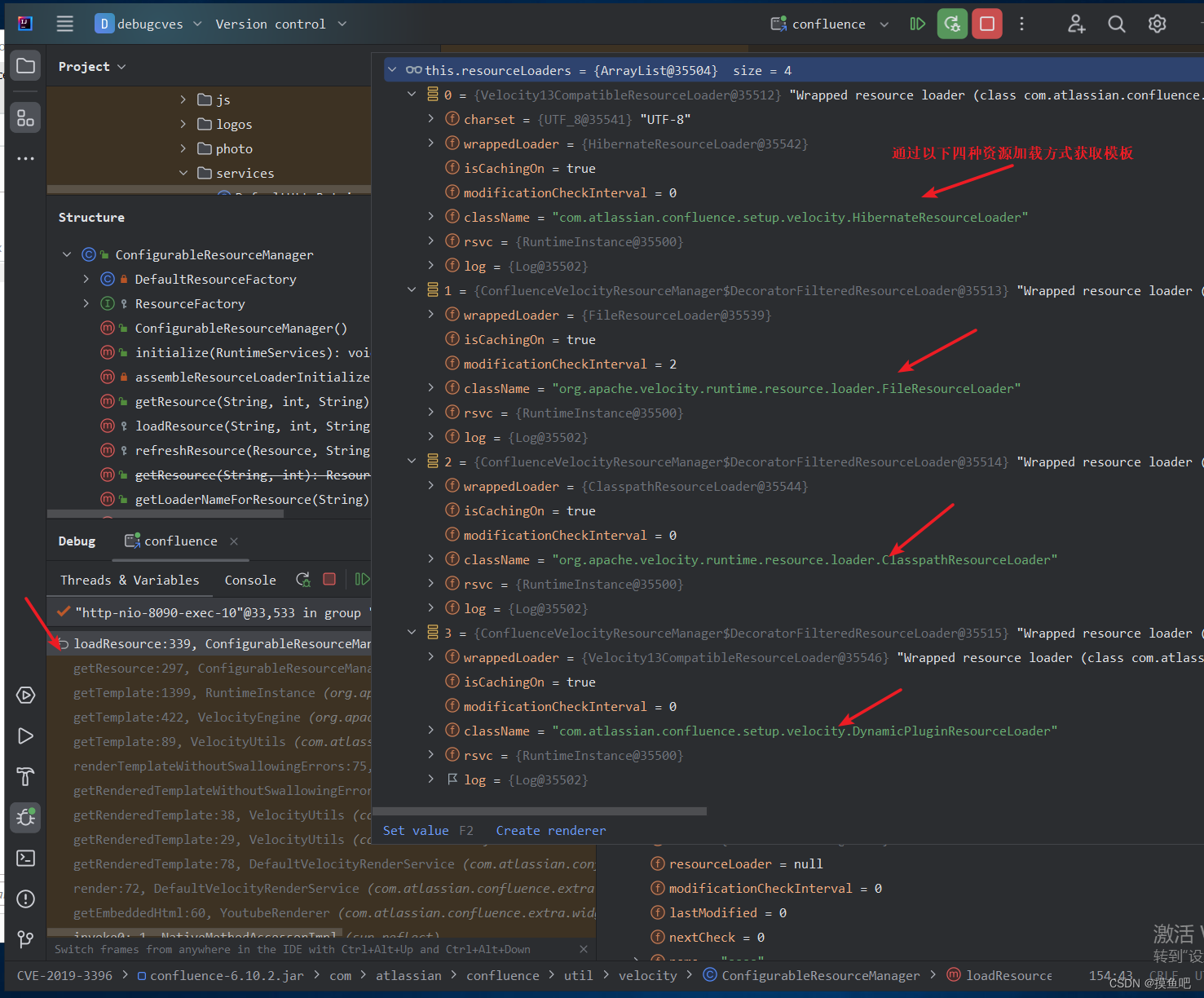The height and width of the screenshot is (998, 1204).
Task: Open the Terminal tool window icon
Action: [24, 858]
